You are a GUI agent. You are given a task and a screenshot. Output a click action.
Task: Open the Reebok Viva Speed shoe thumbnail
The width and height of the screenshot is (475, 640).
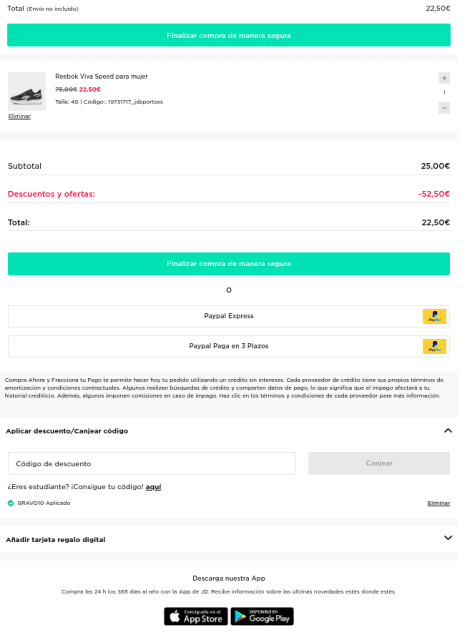[27, 92]
